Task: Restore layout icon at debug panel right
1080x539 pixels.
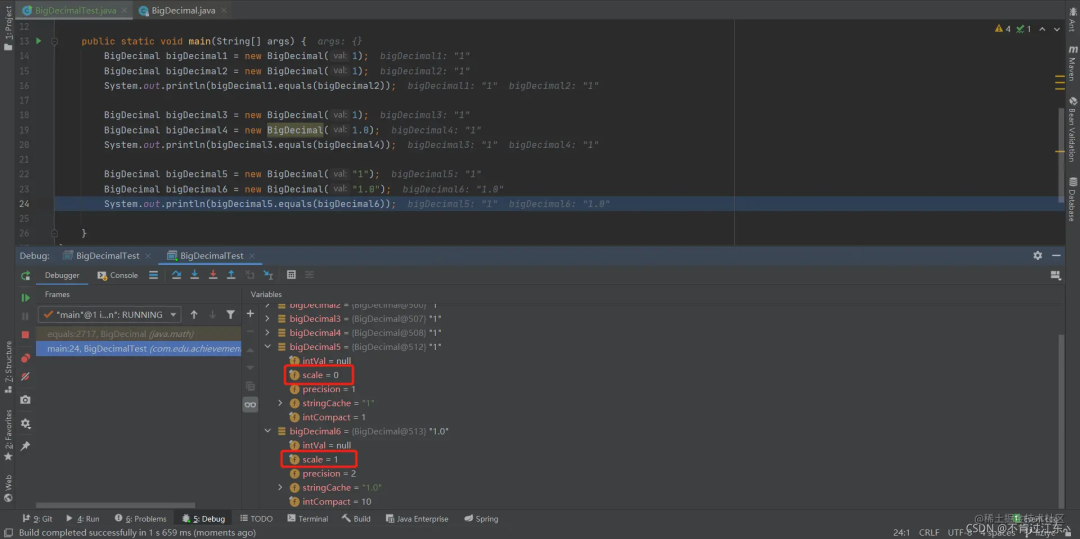Action: tap(1055, 275)
